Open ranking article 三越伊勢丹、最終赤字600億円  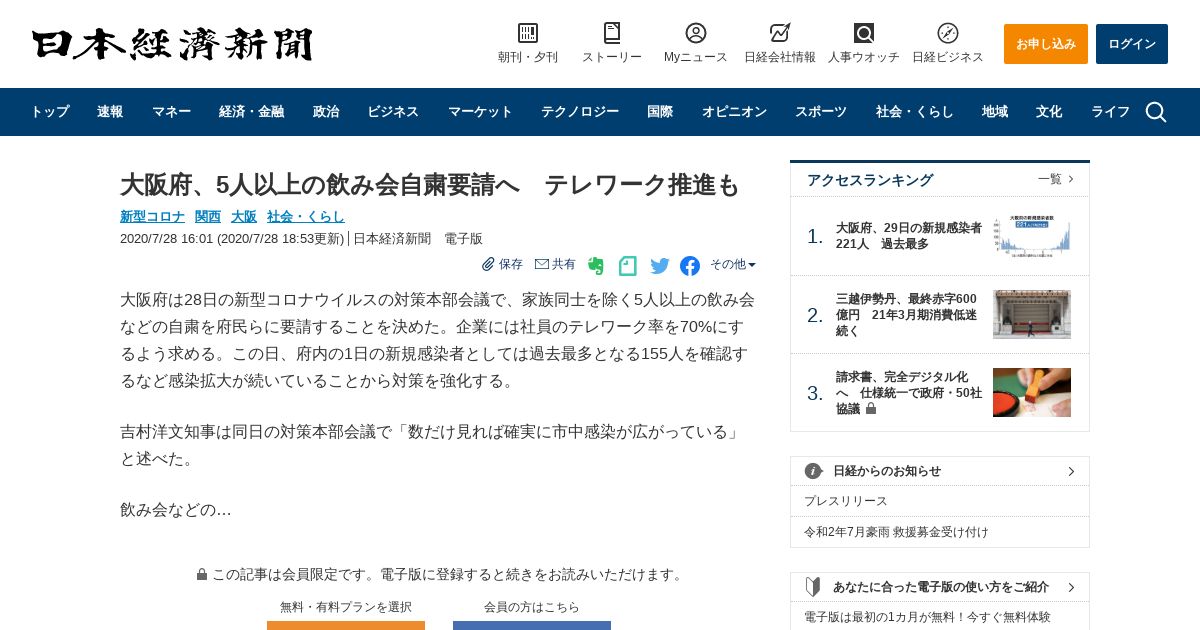click(909, 314)
